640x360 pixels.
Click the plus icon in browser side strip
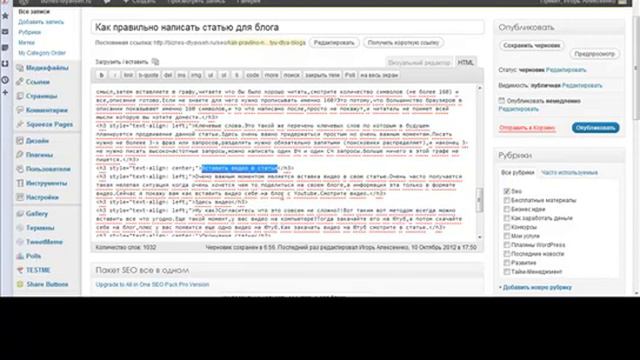click(x=5, y=93)
